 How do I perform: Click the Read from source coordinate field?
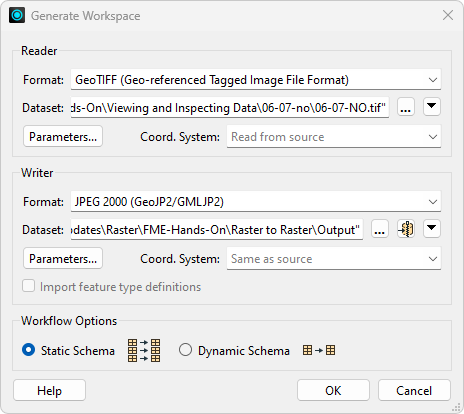[x=334, y=137]
